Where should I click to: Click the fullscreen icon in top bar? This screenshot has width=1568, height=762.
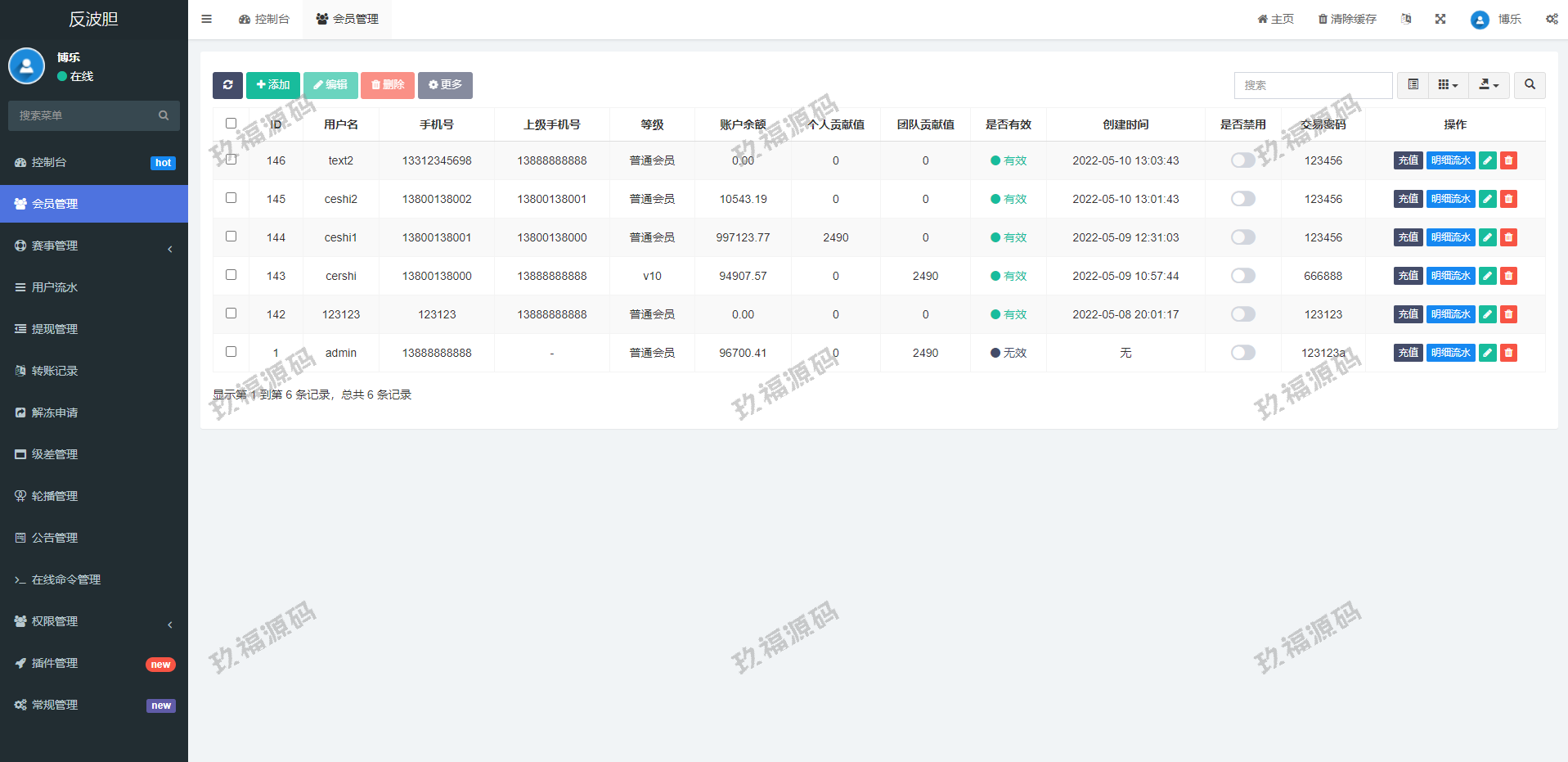coord(1440,19)
